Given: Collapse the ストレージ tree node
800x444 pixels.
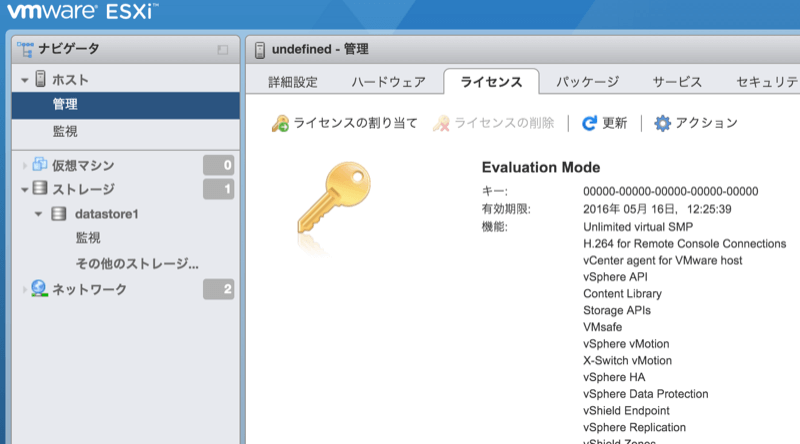Looking at the screenshot, I should pyautogui.click(x=24, y=190).
